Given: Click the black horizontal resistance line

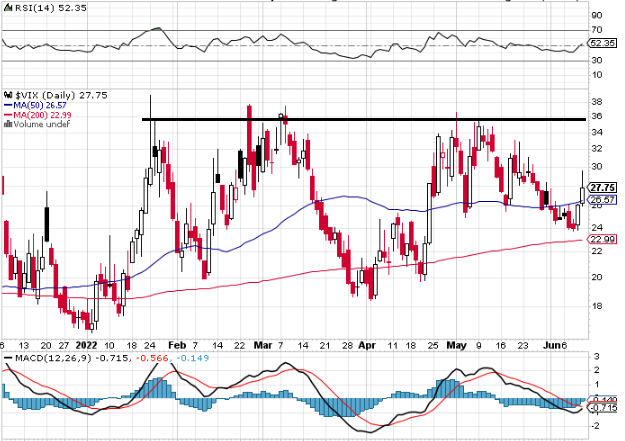Looking at the screenshot, I should (364, 119).
